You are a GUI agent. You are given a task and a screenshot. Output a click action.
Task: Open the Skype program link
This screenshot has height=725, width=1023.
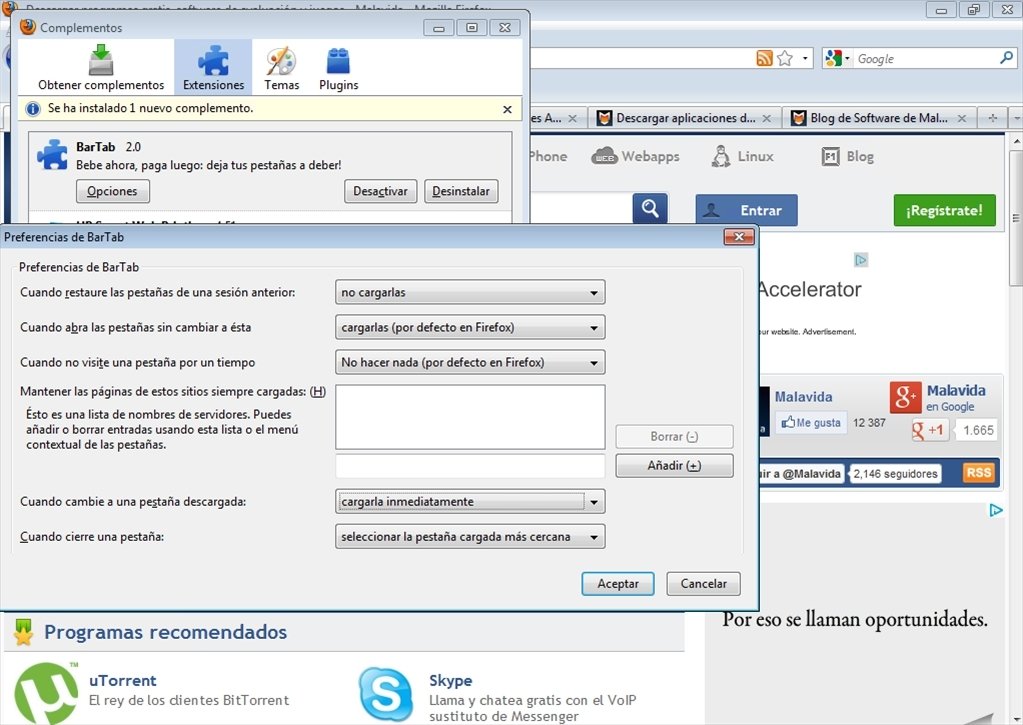(x=450, y=681)
